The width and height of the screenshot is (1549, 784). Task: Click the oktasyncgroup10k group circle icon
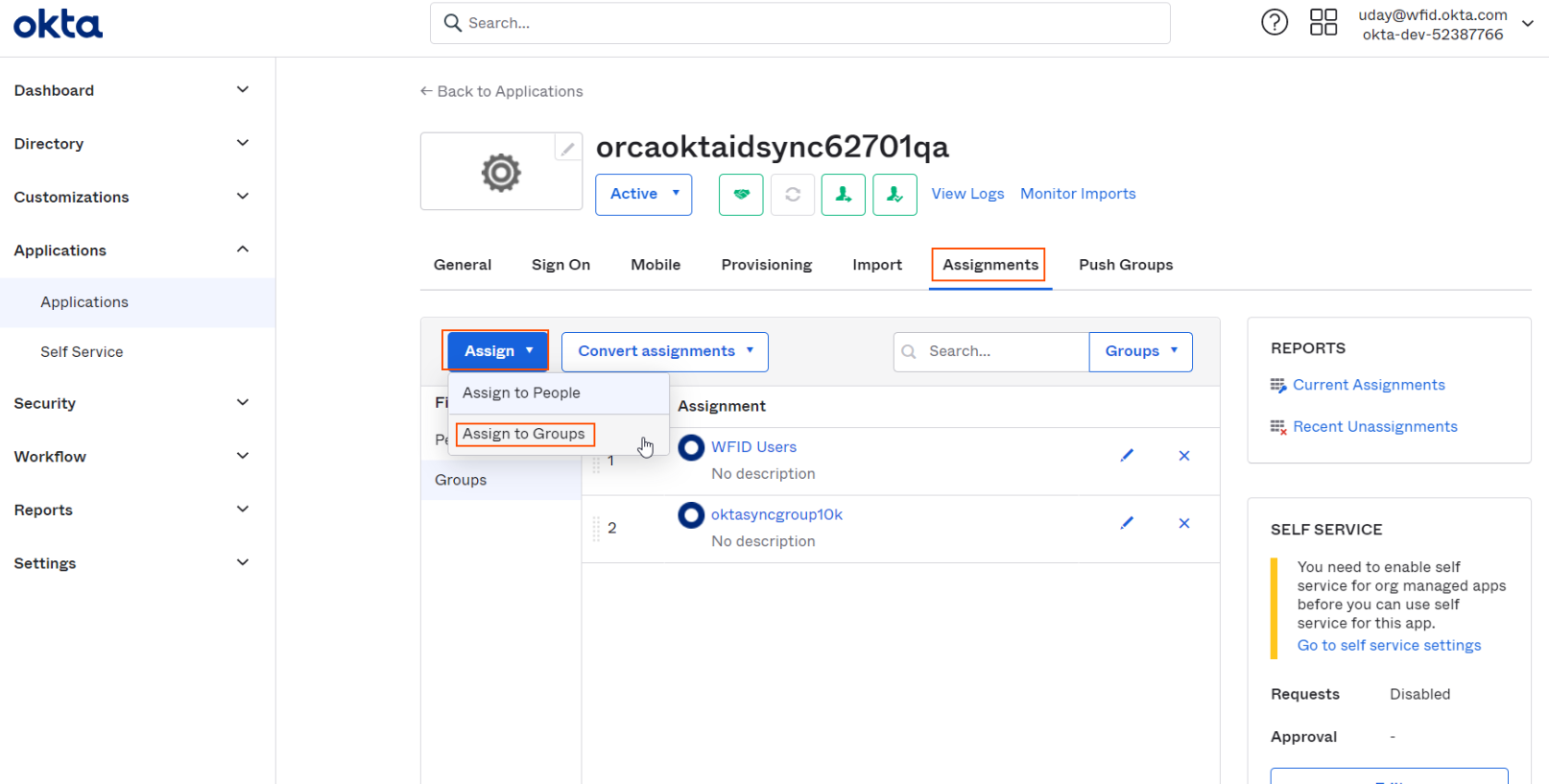[x=691, y=515]
